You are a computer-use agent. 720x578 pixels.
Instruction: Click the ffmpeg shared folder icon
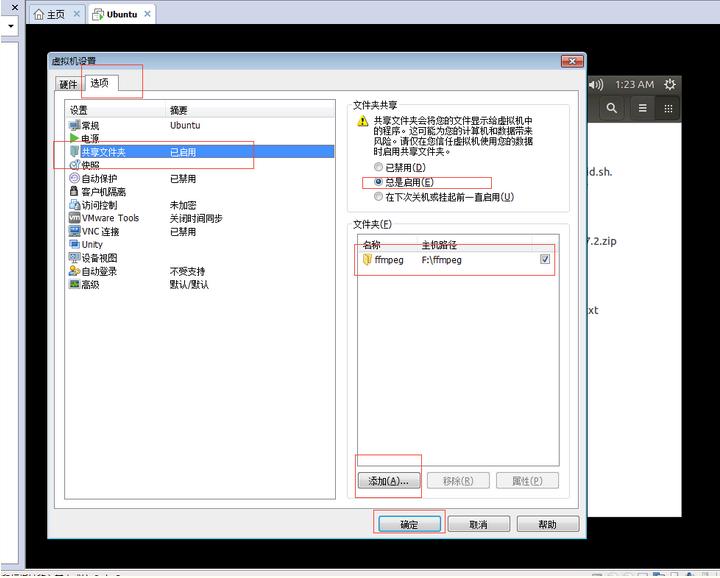(x=367, y=260)
